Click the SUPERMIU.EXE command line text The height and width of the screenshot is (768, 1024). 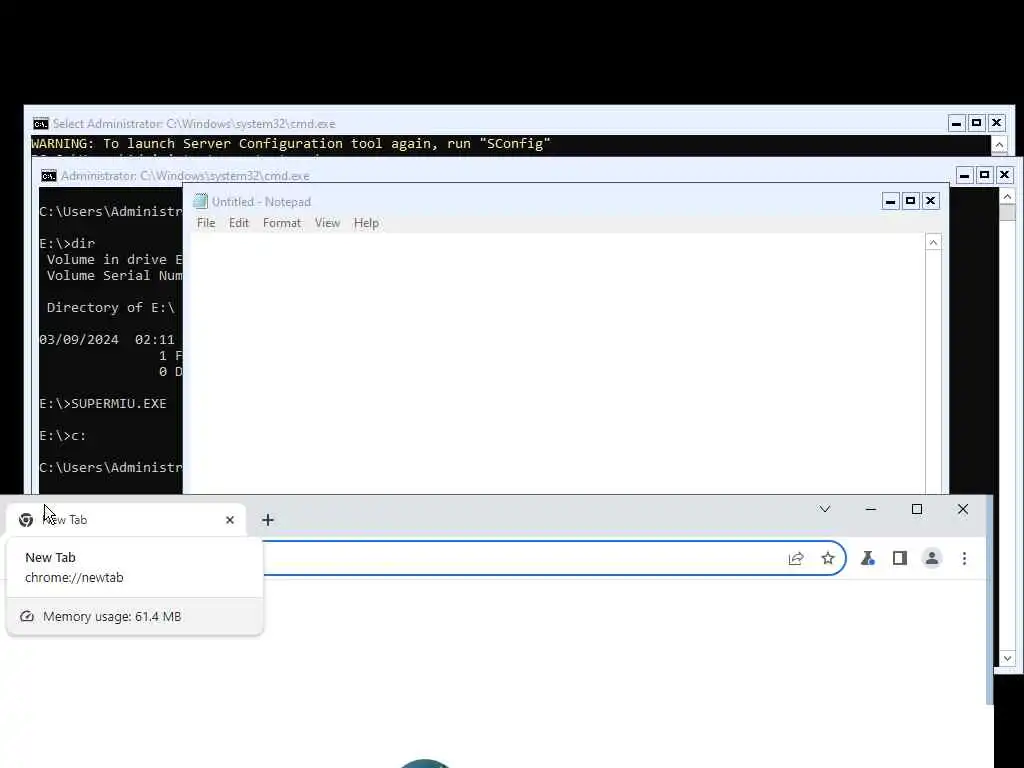click(103, 404)
